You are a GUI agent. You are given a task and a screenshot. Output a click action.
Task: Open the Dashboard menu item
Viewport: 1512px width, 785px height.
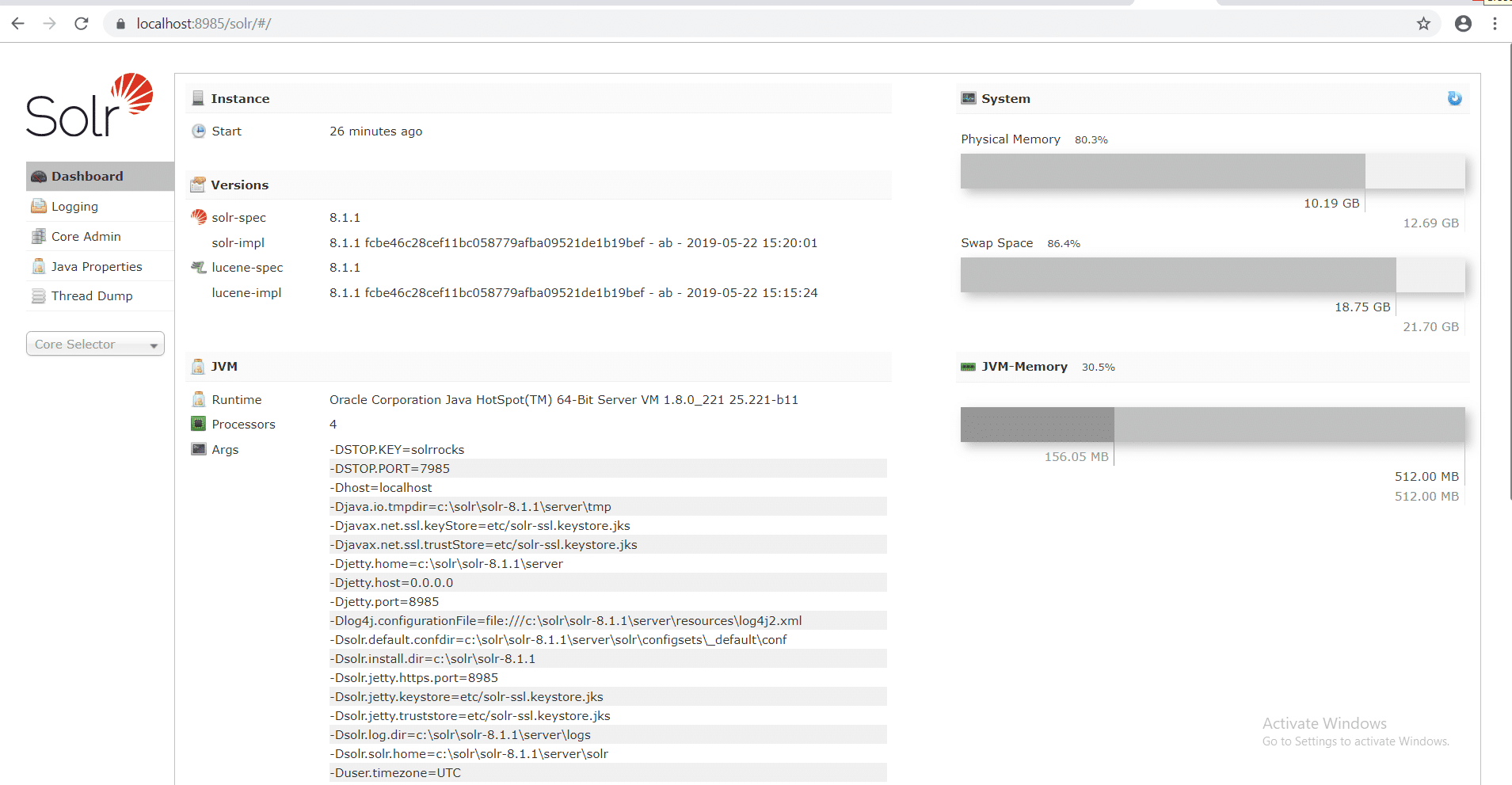[100, 176]
